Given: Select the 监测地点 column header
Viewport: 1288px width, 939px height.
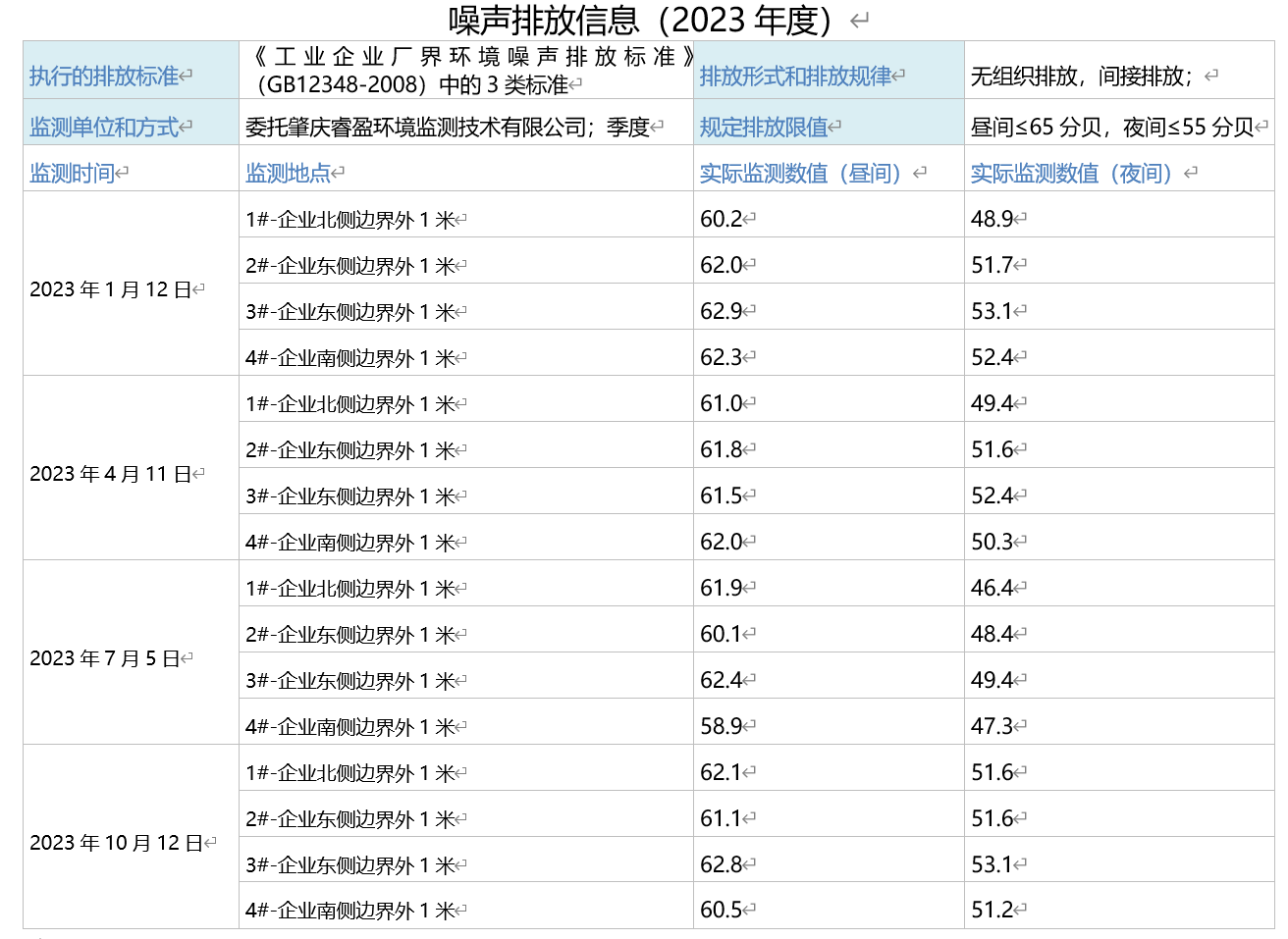Looking at the screenshot, I should pyautogui.click(x=466, y=168).
